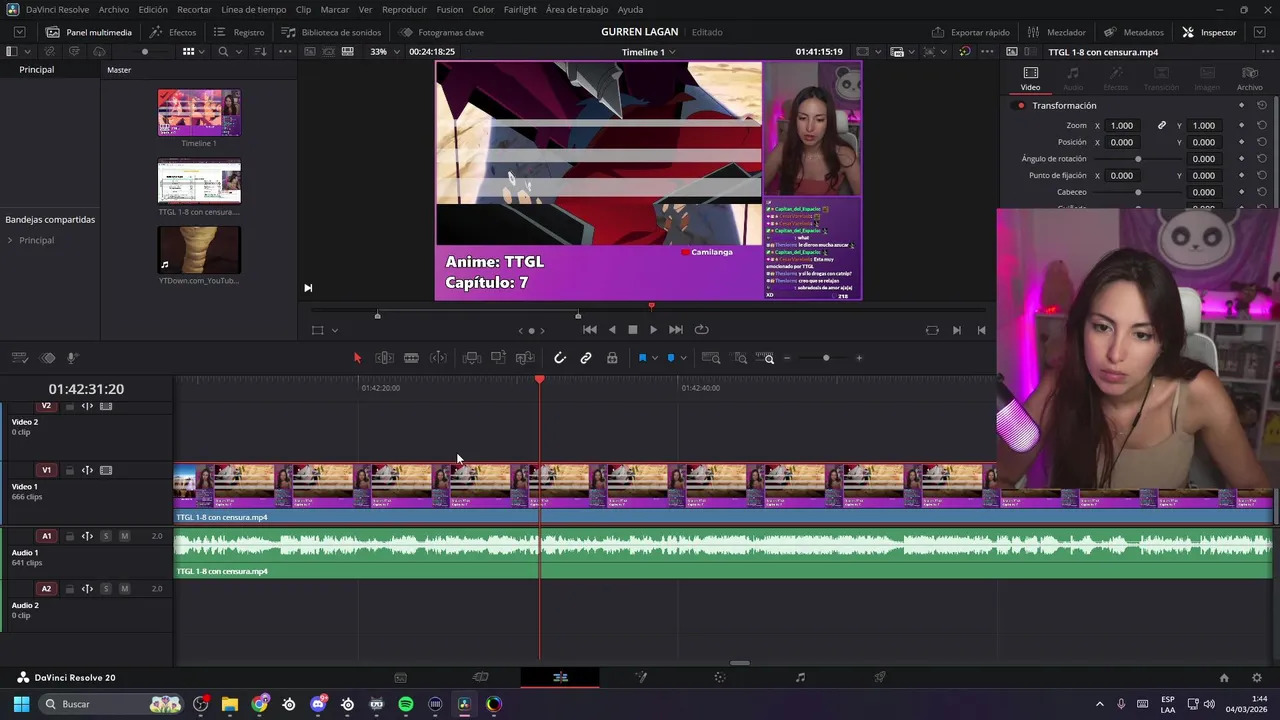Stop playback in viewer
Screen dimensions: 1280x720
coord(632,330)
